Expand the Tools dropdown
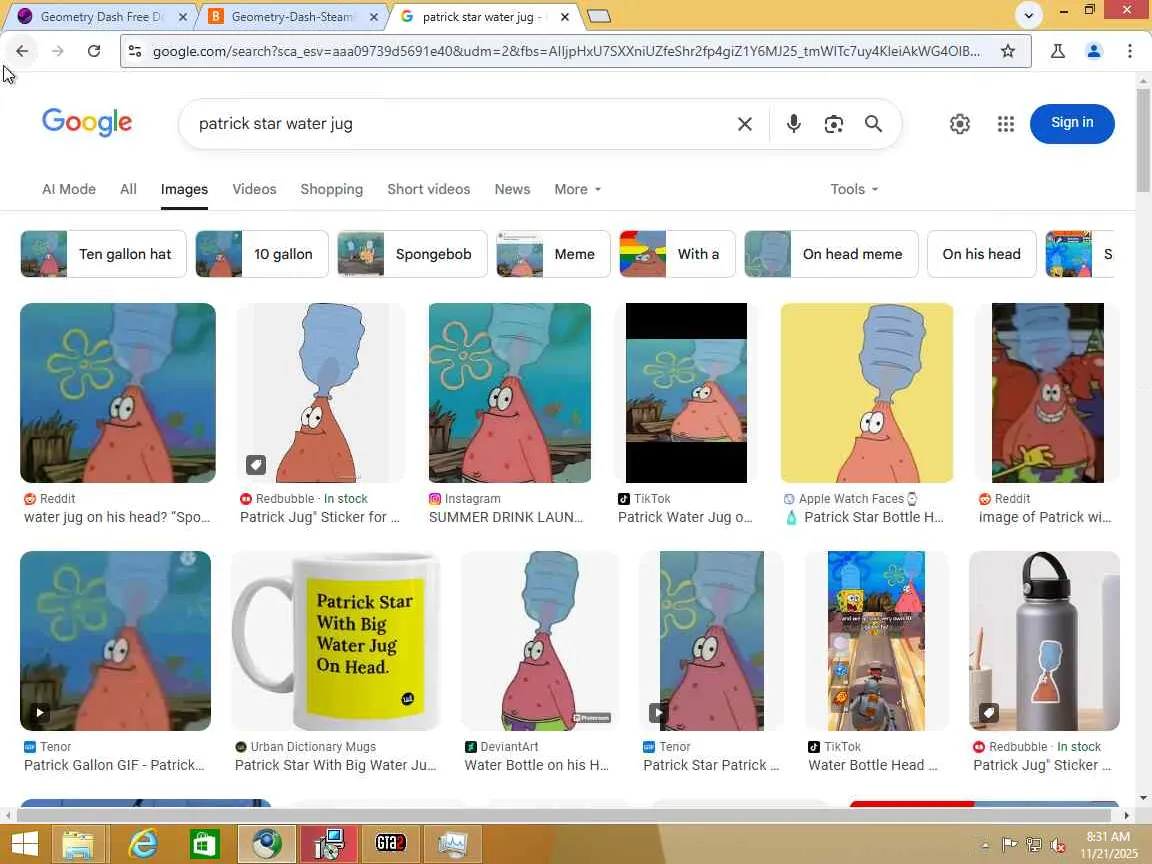 pos(854,189)
